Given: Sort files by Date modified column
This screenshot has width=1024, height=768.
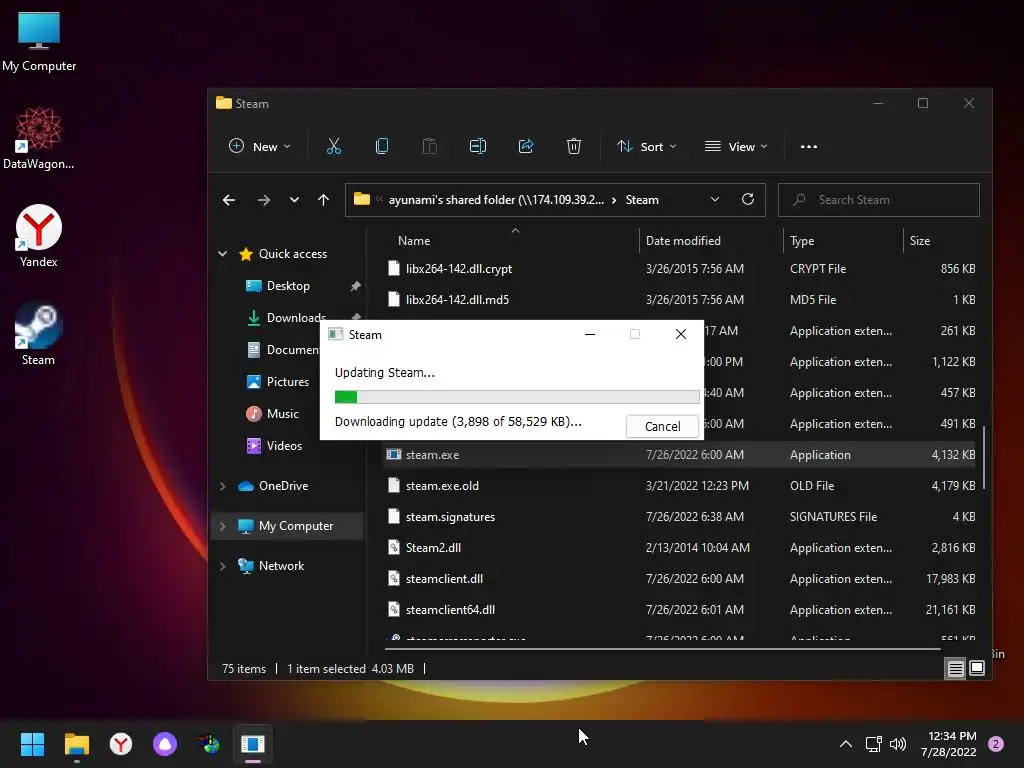Looking at the screenshot, I should [x=683, y=240].
